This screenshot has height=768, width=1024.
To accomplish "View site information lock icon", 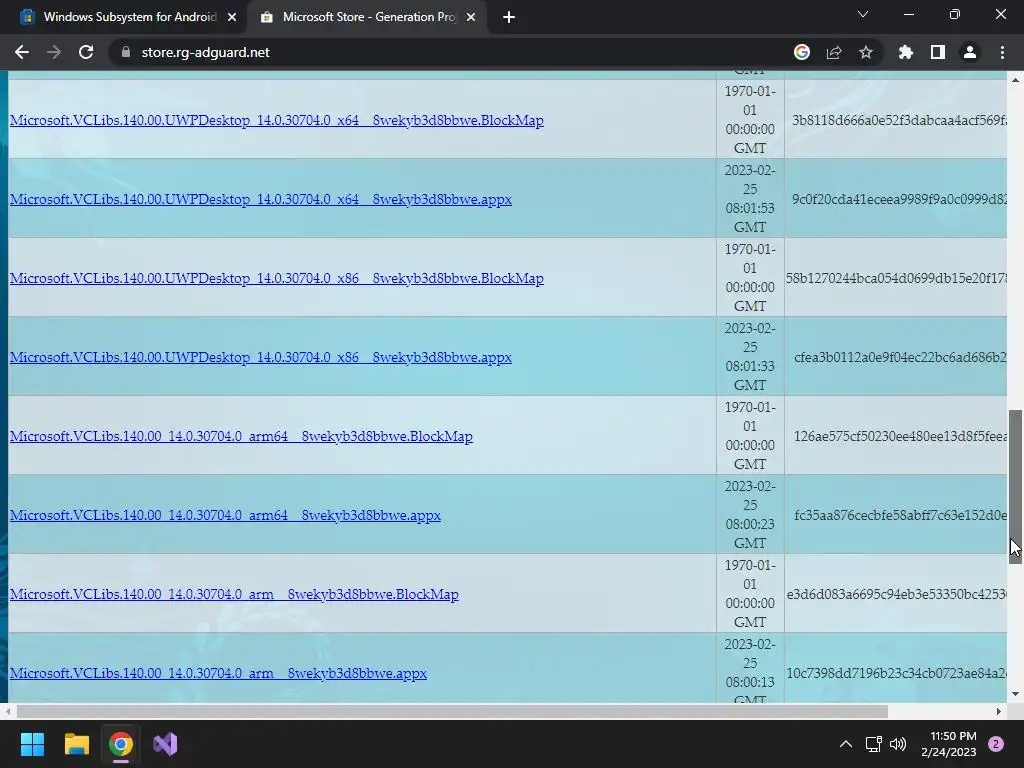I will coord(126,52).
